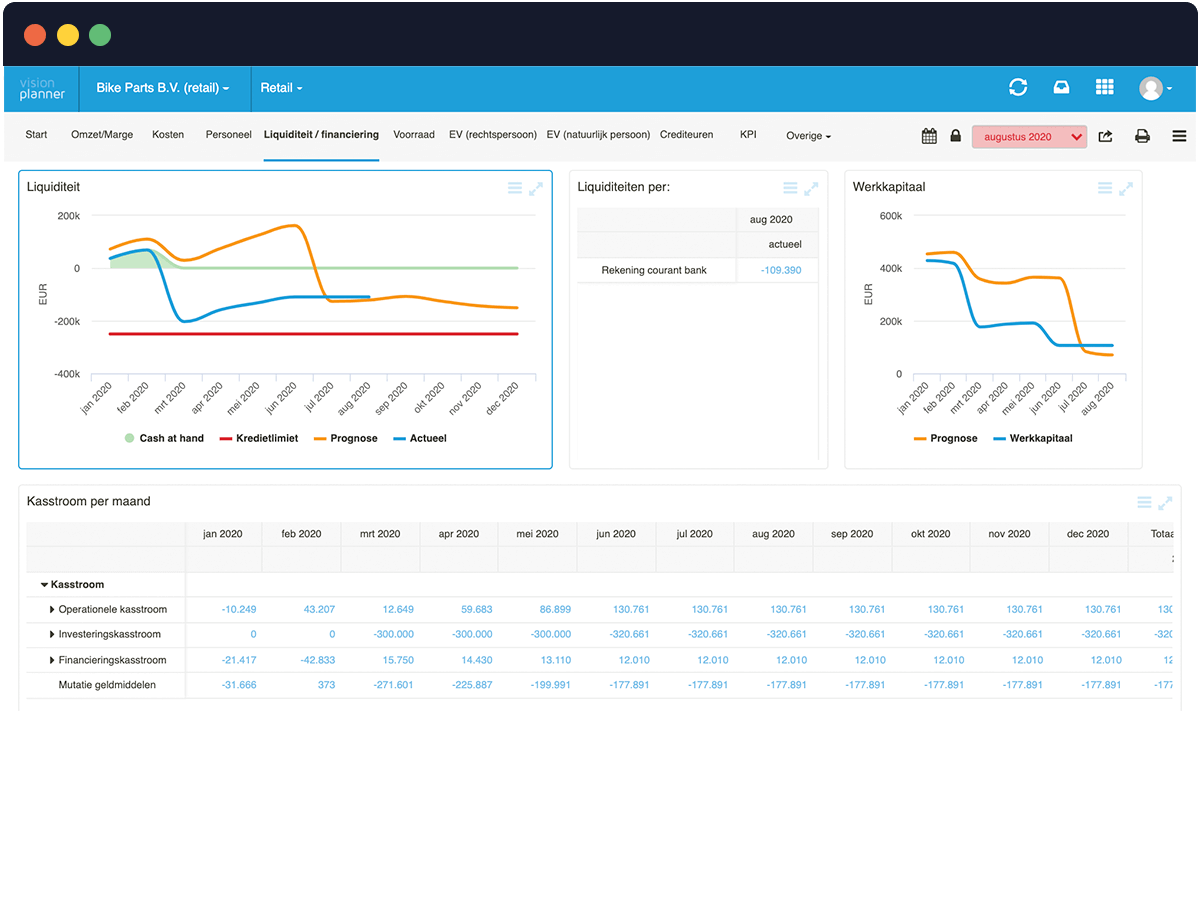Open the KPI tab
1200x900 pixels.
(748, 135)
